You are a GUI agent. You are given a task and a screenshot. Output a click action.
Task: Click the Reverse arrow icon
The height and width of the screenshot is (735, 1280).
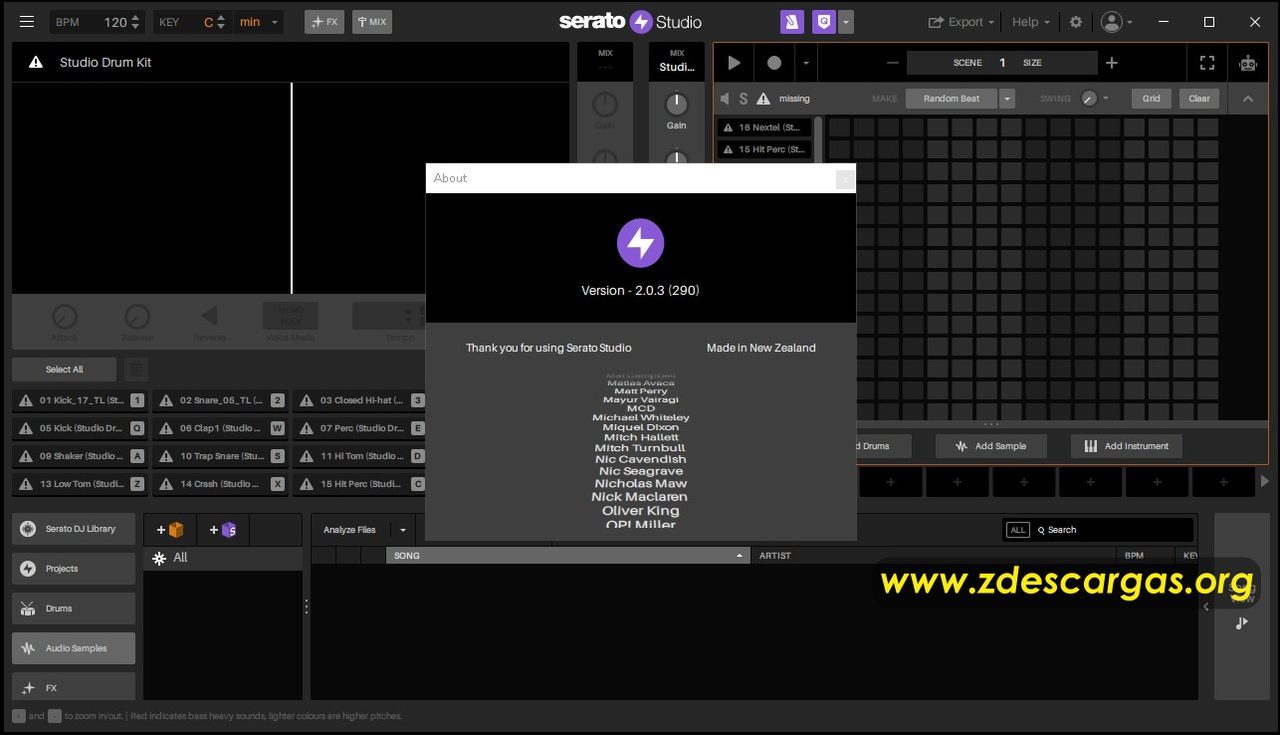tap(209, 317)
